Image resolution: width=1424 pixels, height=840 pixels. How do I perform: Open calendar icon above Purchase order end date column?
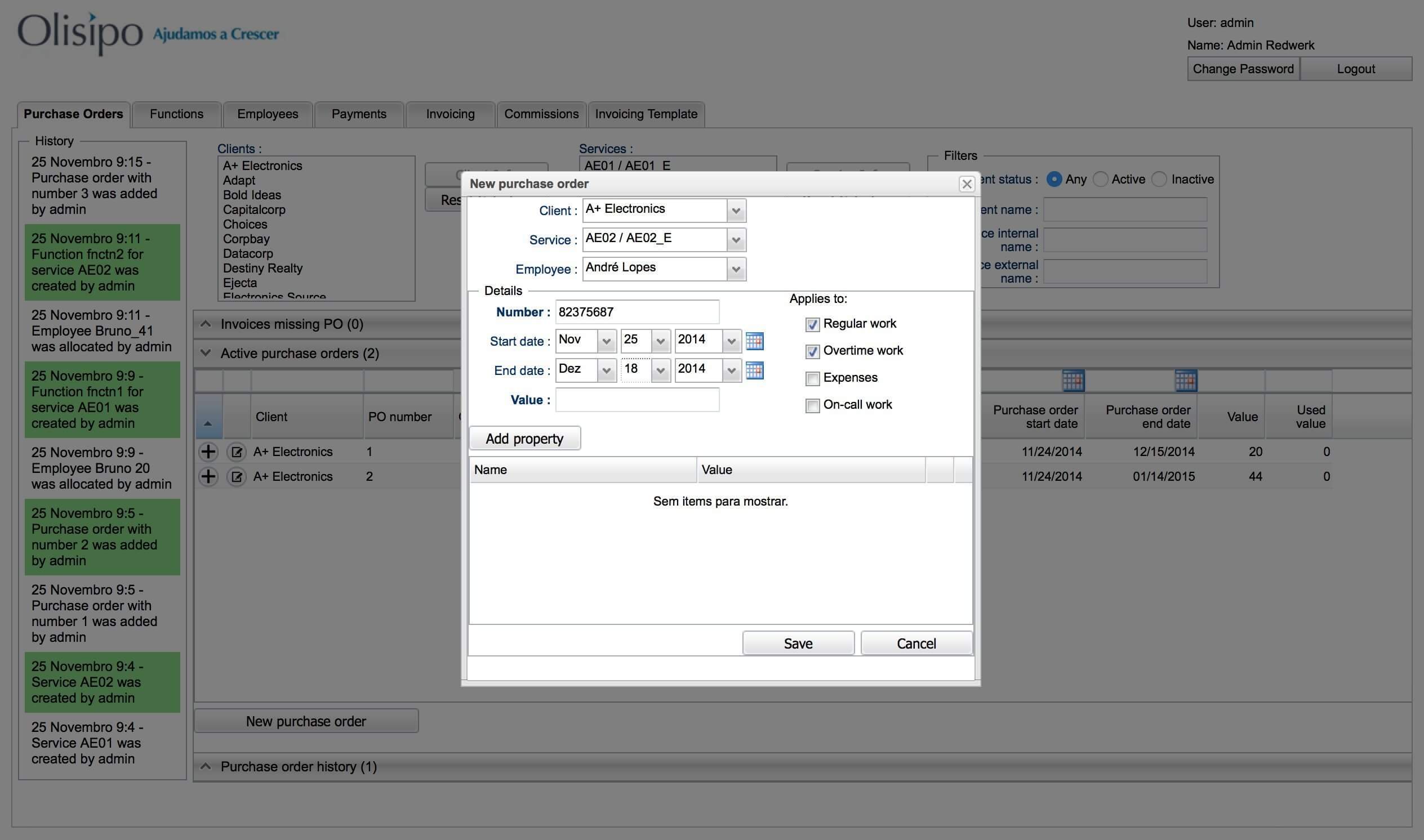[x=1186, y=381]
